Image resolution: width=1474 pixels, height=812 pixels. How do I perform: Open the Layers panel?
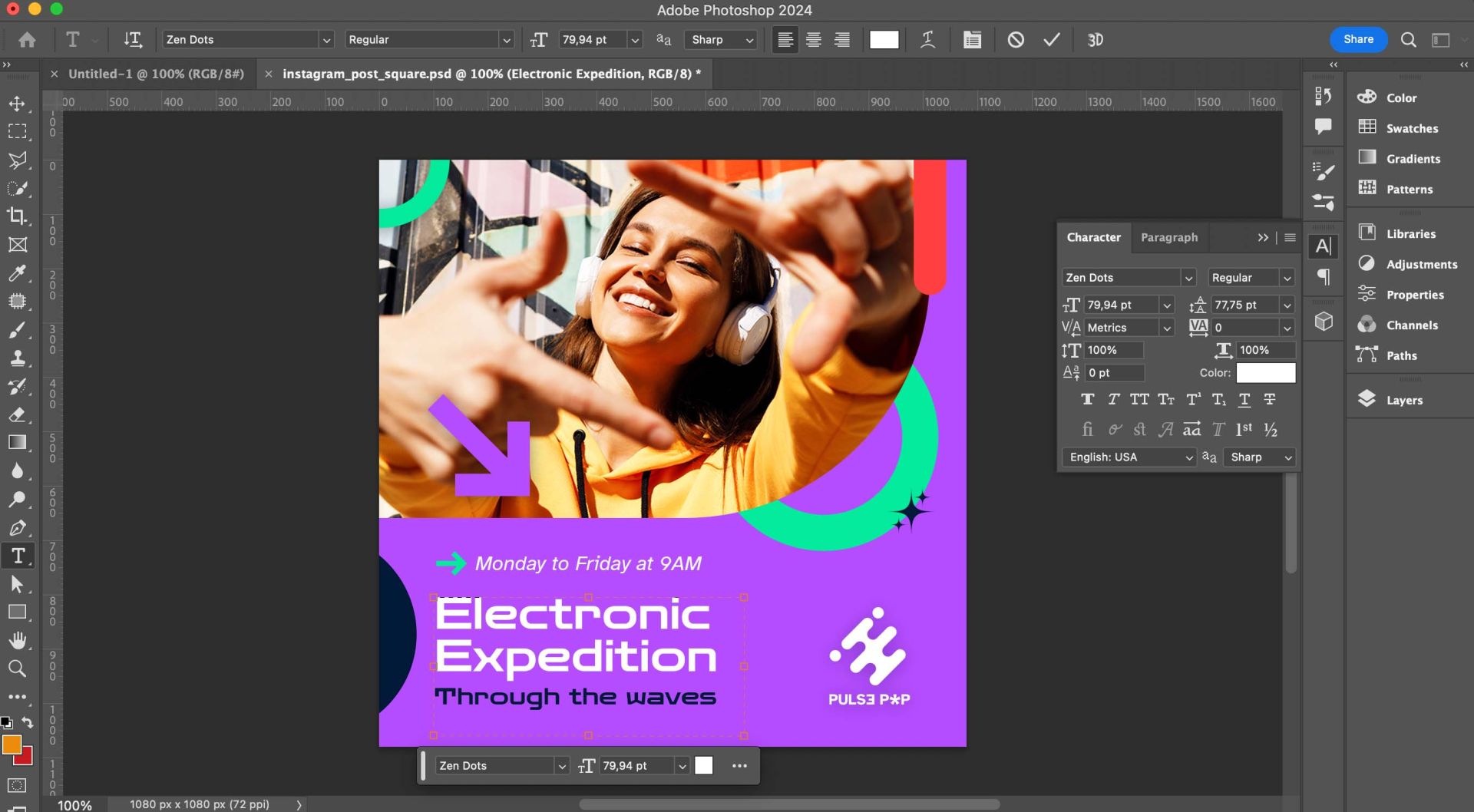click(1403, 400)
